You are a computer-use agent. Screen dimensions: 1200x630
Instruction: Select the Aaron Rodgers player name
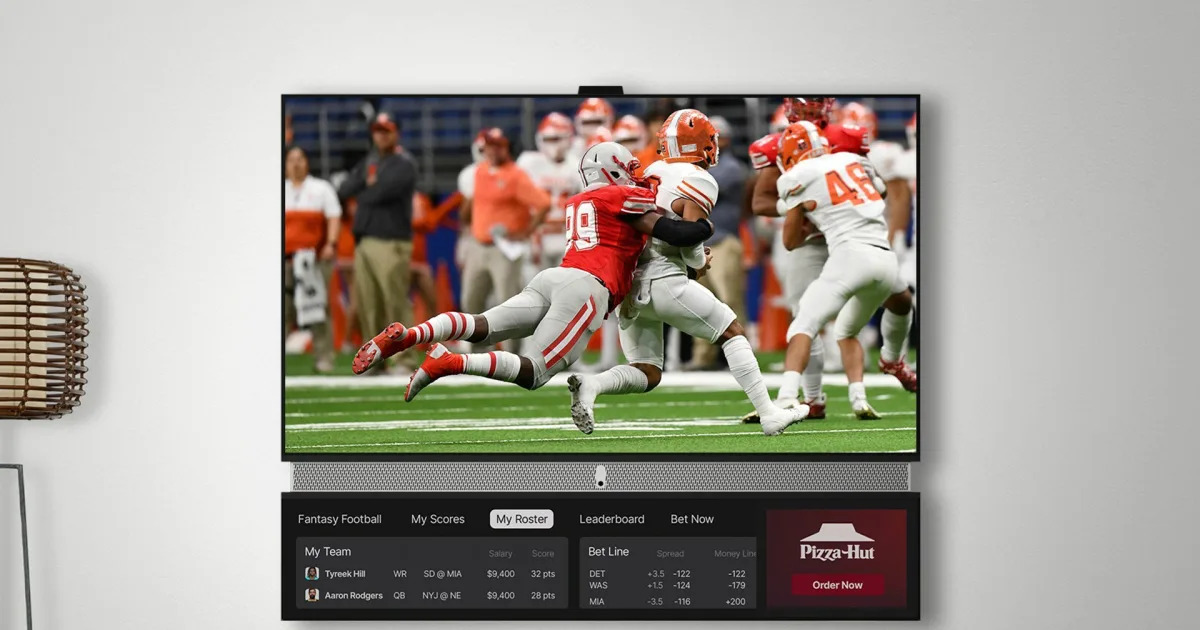tap(353, 595)
